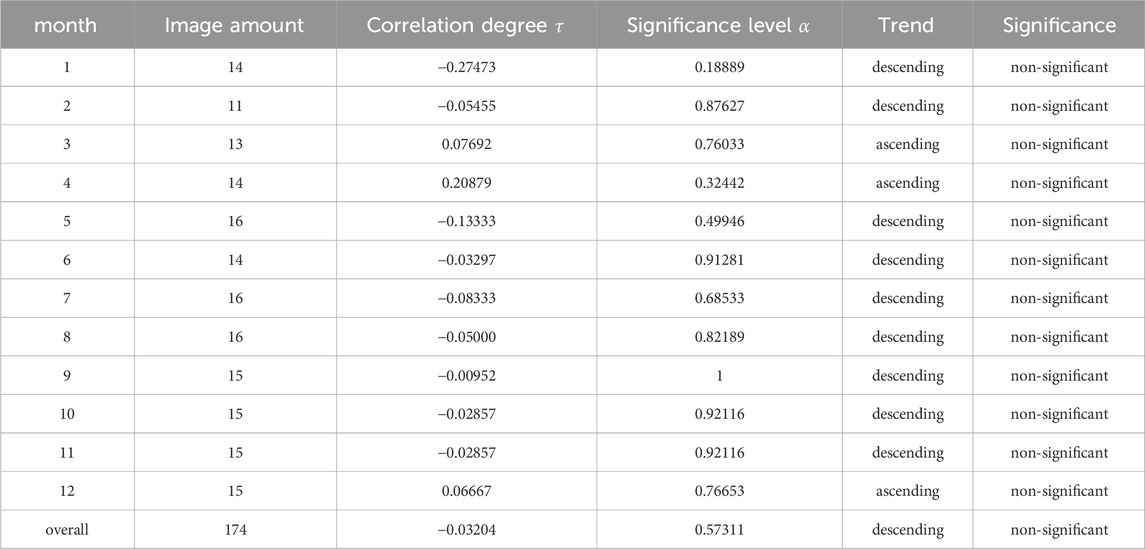Image resolution: width=1145 pixels, height=549 pixels.
Task: Select the significance level cell showing 1
Action: point(719,376)
